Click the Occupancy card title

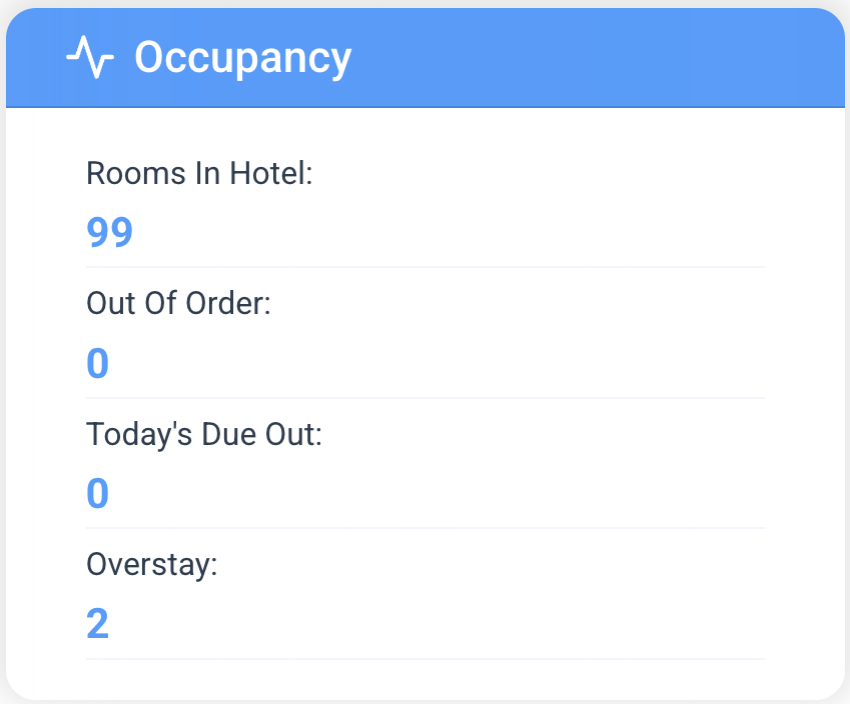[243, 58]
